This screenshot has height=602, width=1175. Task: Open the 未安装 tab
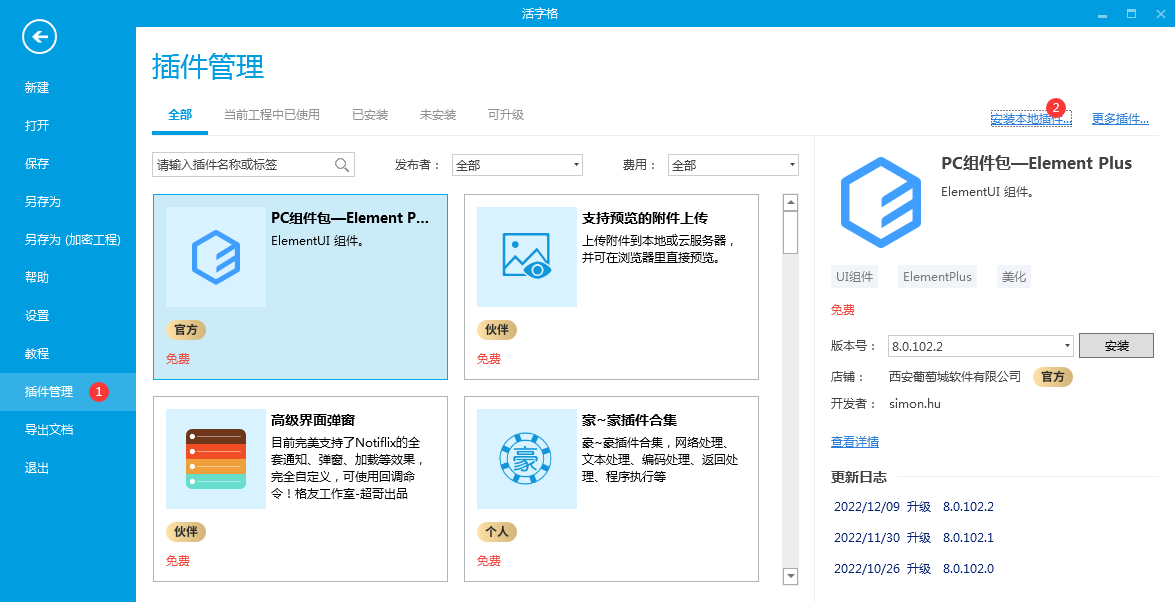point(438,115)
